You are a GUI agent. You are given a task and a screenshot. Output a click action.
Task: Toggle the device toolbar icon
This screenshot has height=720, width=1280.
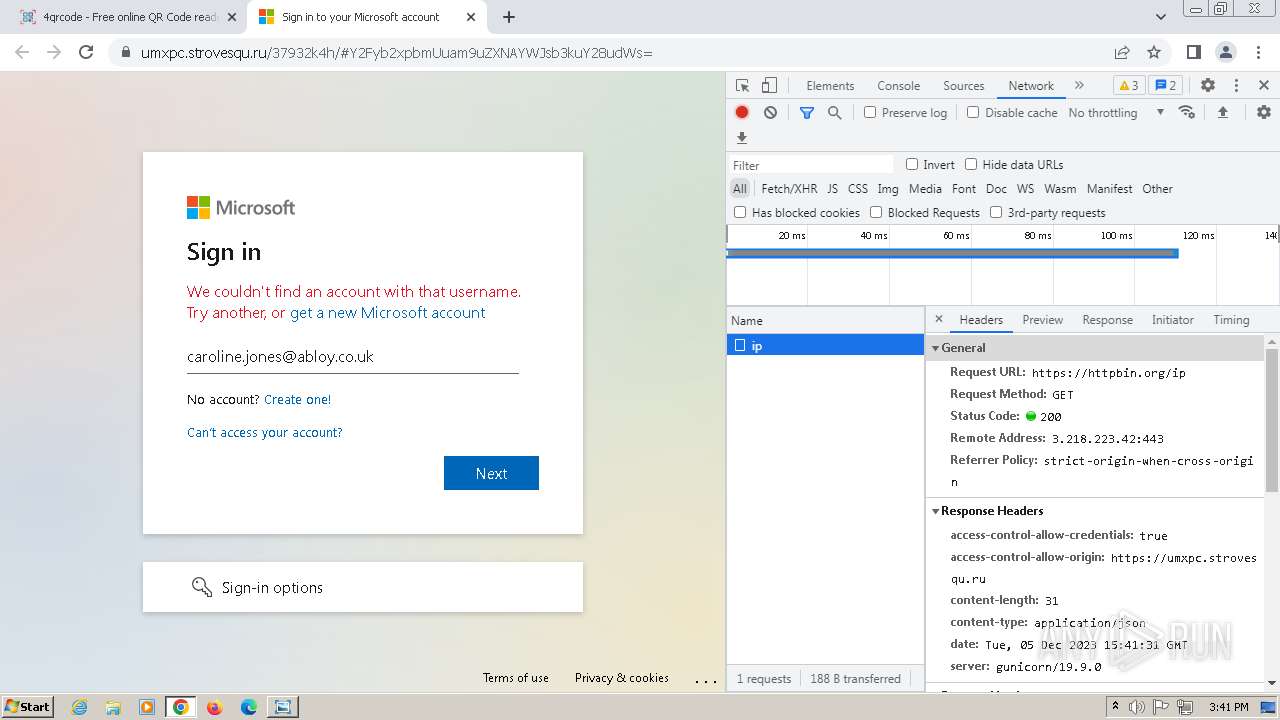tap(769, 86)
